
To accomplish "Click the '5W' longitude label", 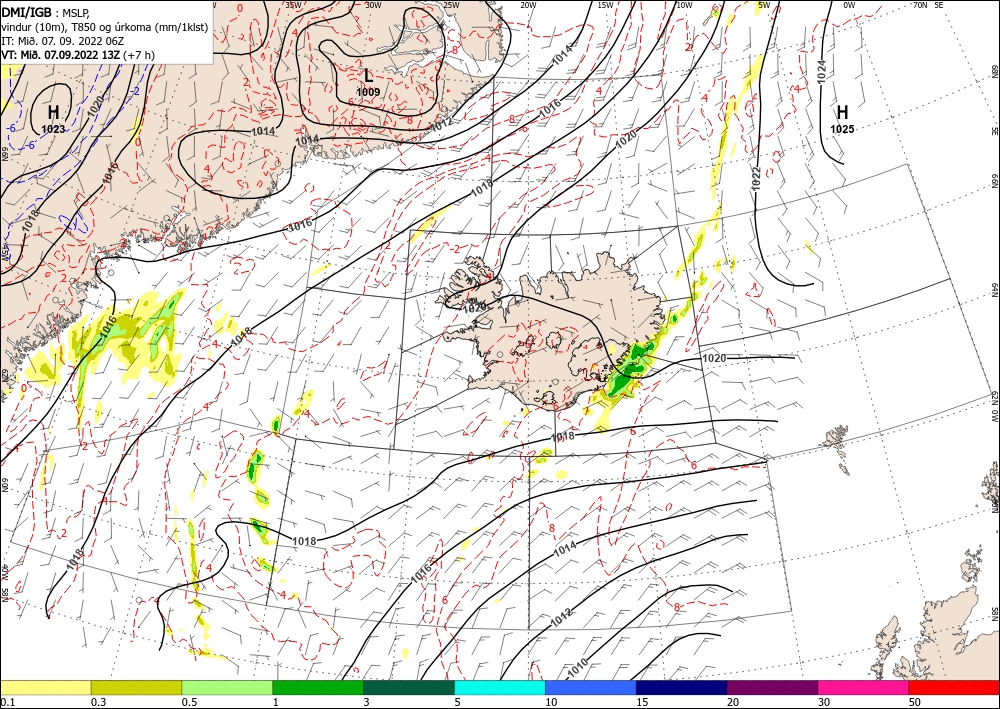I will (x=764, y=5).
